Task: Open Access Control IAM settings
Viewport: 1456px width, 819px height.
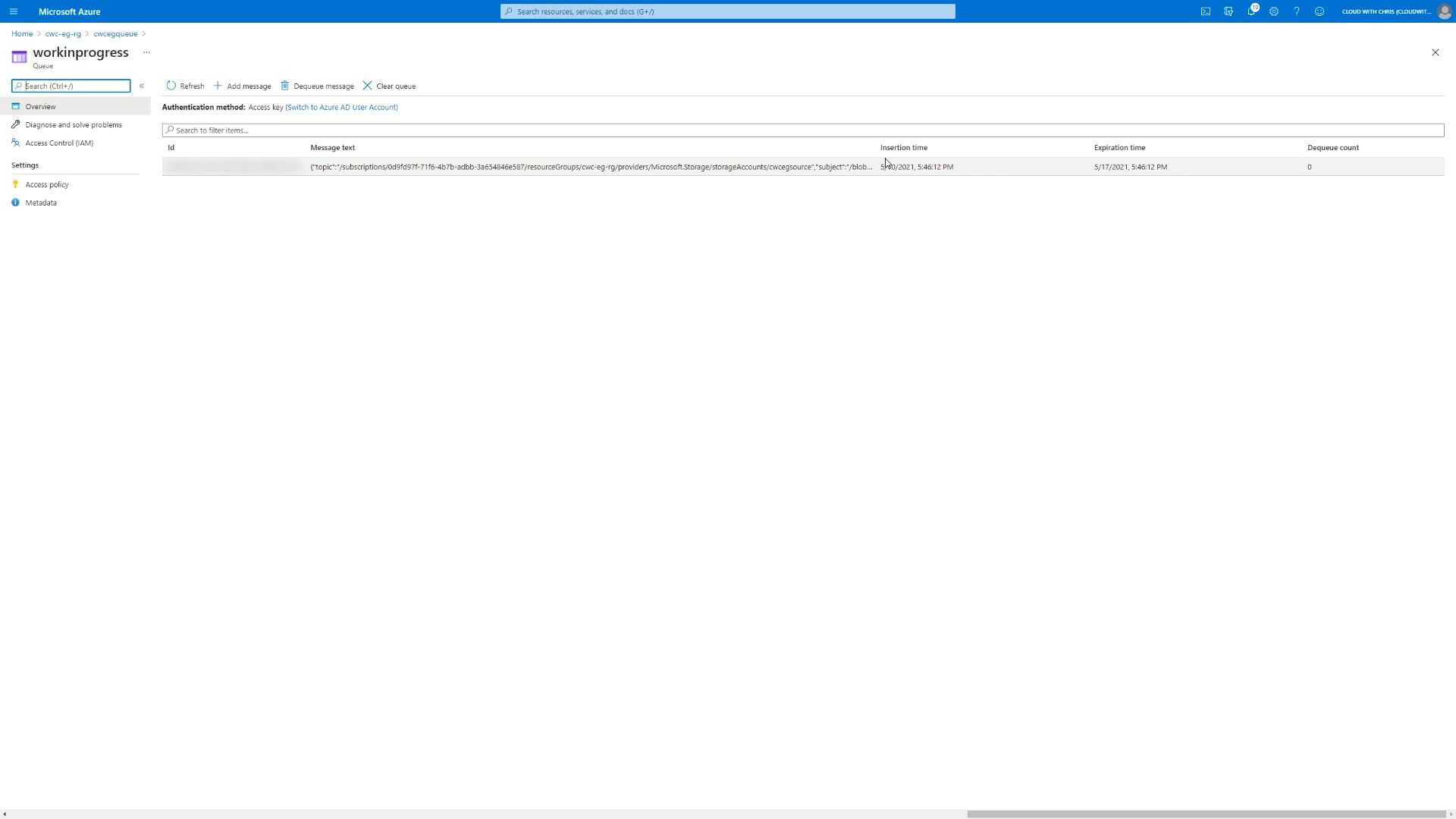Action: point(59,142)
